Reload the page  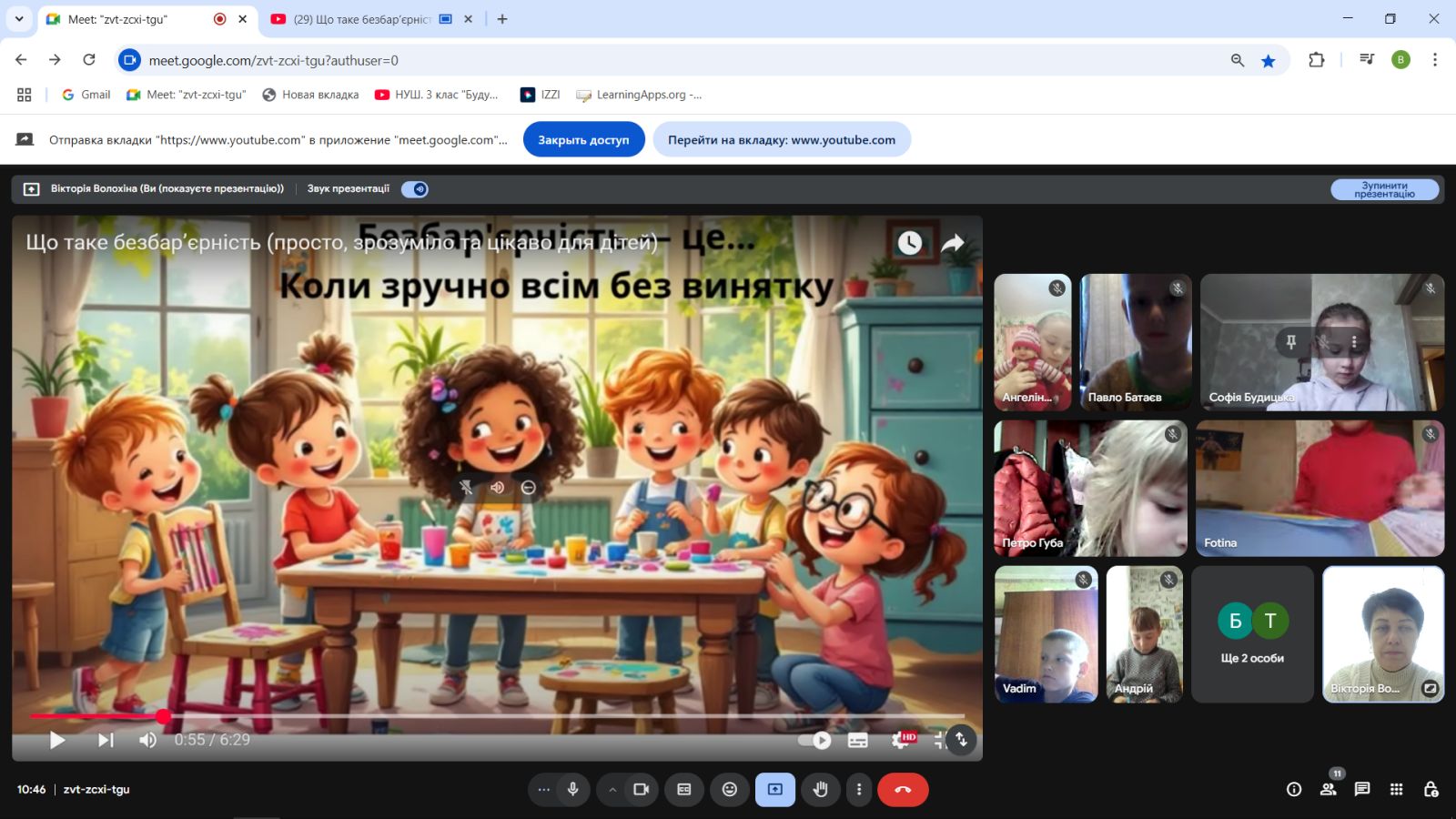(88, 59)
